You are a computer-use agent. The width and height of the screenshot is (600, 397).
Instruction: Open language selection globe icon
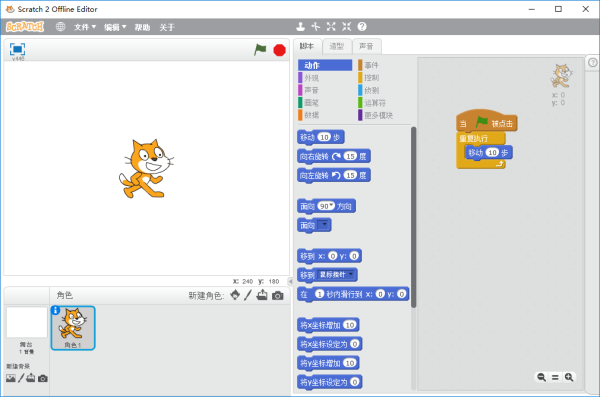60,27
